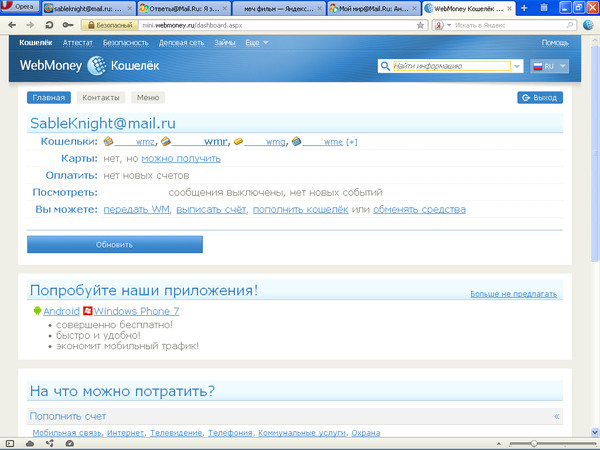Image resolution: width=600 pixels, height=450 pixels.
Task: Toggle the panel icon in the status bar
Action: pos(10,443)
